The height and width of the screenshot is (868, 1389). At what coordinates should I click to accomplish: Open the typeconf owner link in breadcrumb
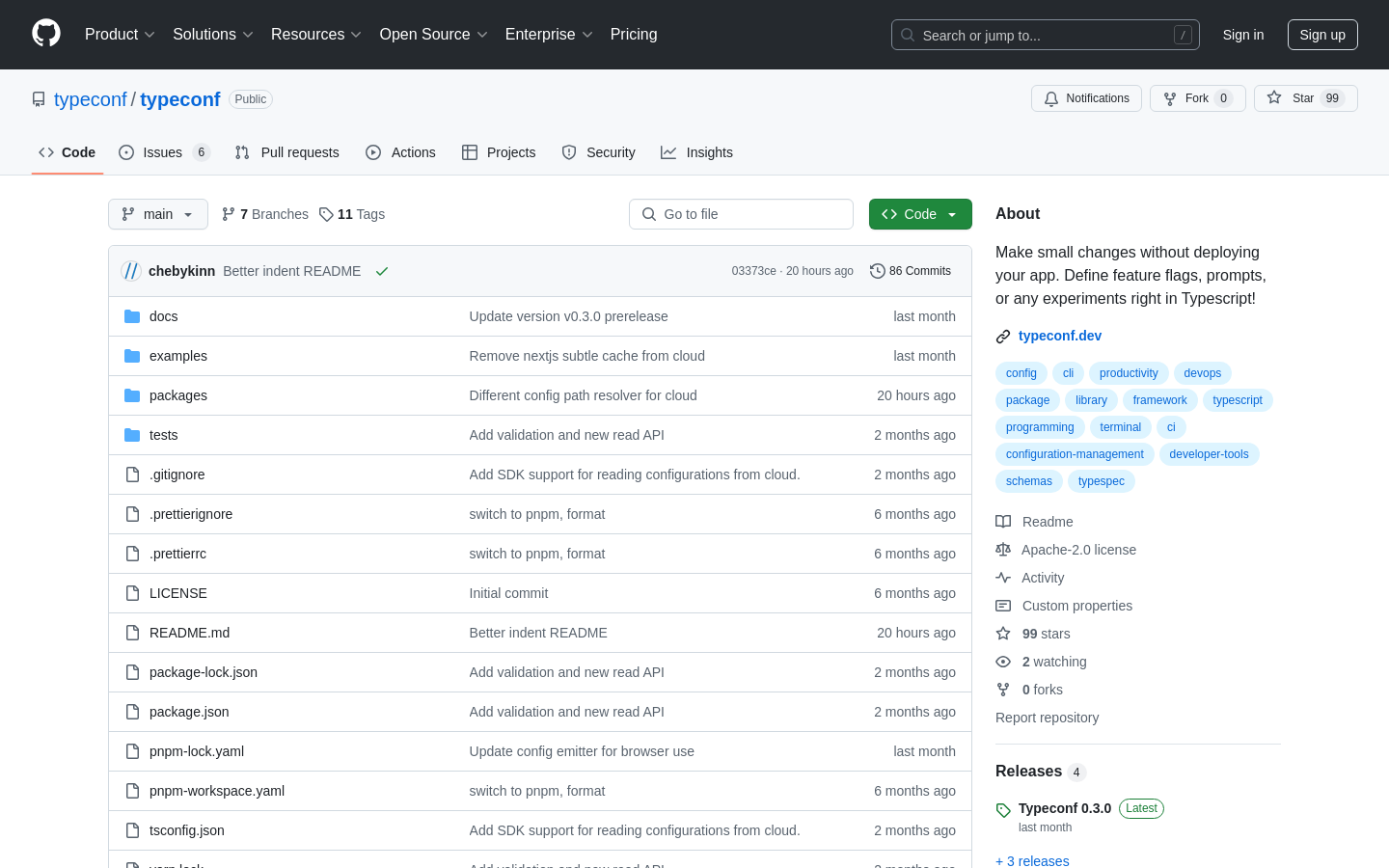point(91,99)
